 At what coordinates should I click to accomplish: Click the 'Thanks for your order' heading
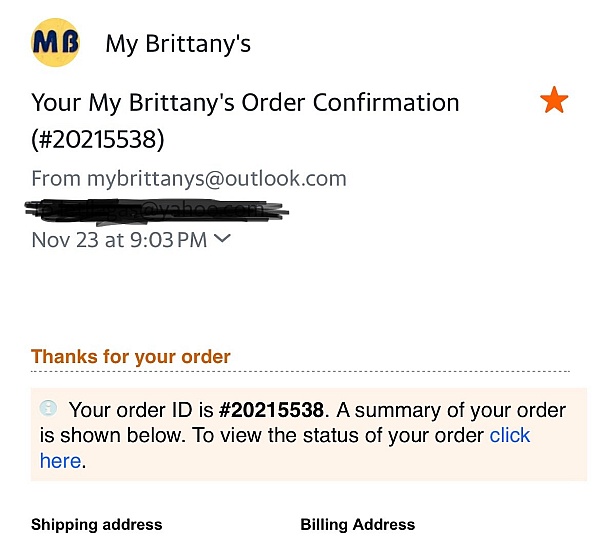(x=131, y=357)
